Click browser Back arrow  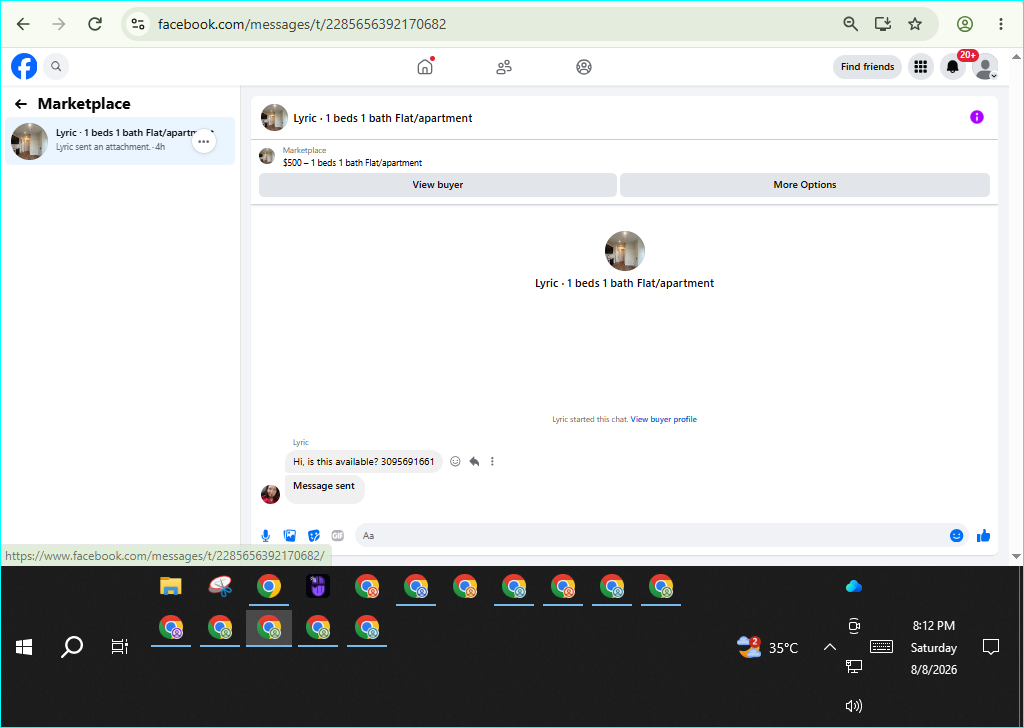pyautogui.click(x=24, y=24)
